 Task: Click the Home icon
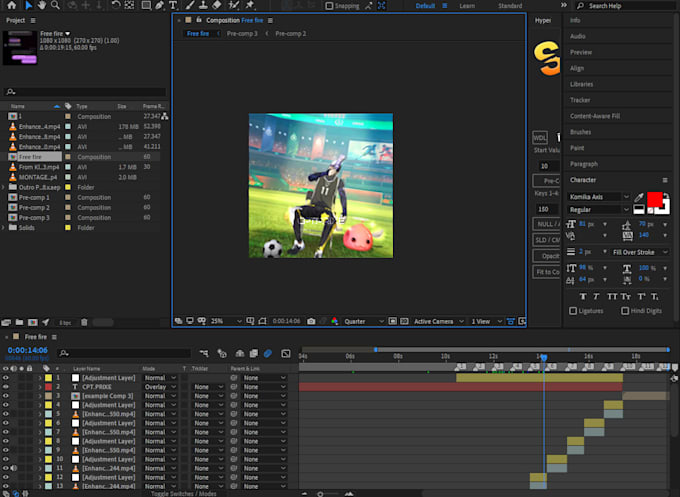(12, 5)
